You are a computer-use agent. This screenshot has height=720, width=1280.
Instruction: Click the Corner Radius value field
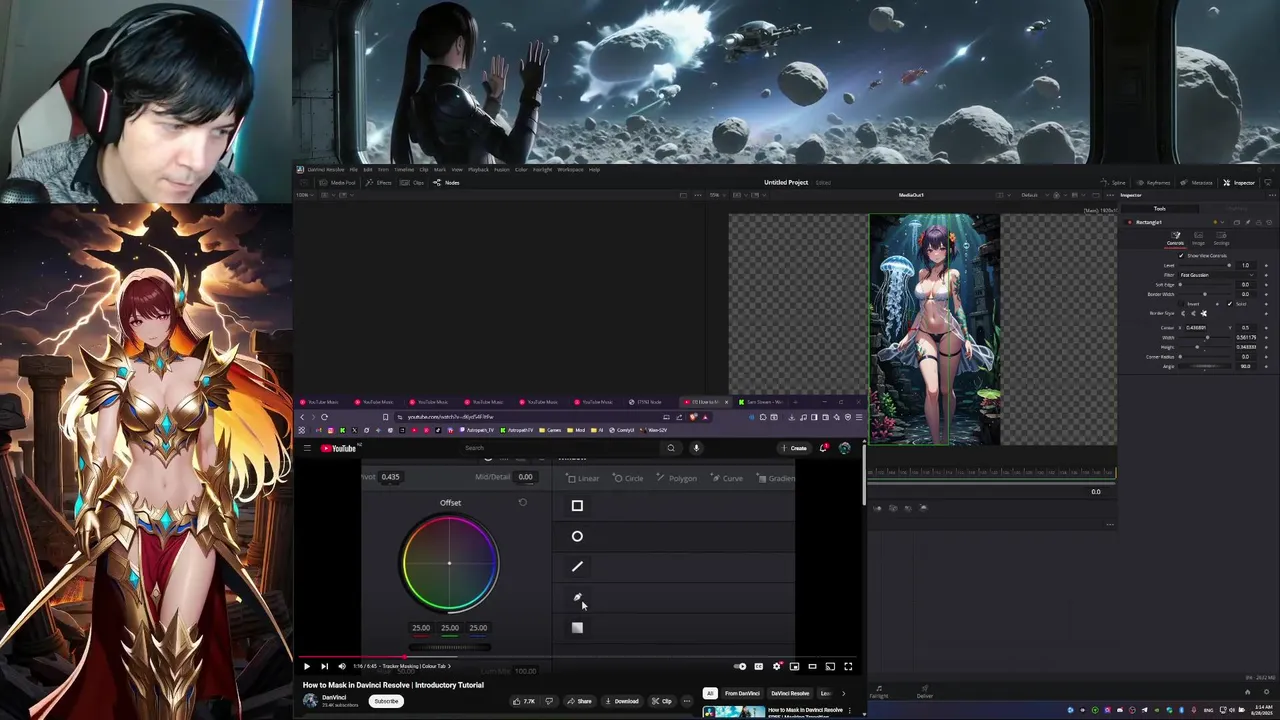coord(1246,357)
